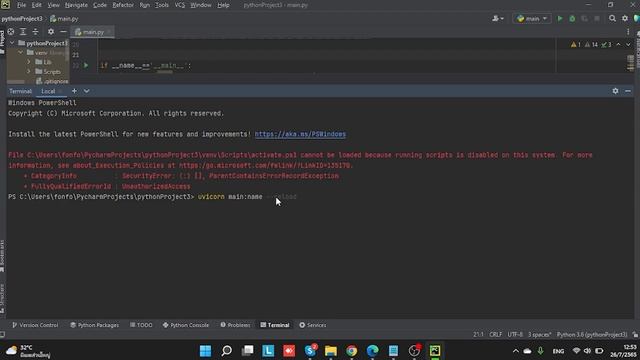Image resolution: width=640 pixels, height=360 pixels.
Task: Open the aka.ms/PSWindows link
Action: pyautogui.click(x=300, y=134)
